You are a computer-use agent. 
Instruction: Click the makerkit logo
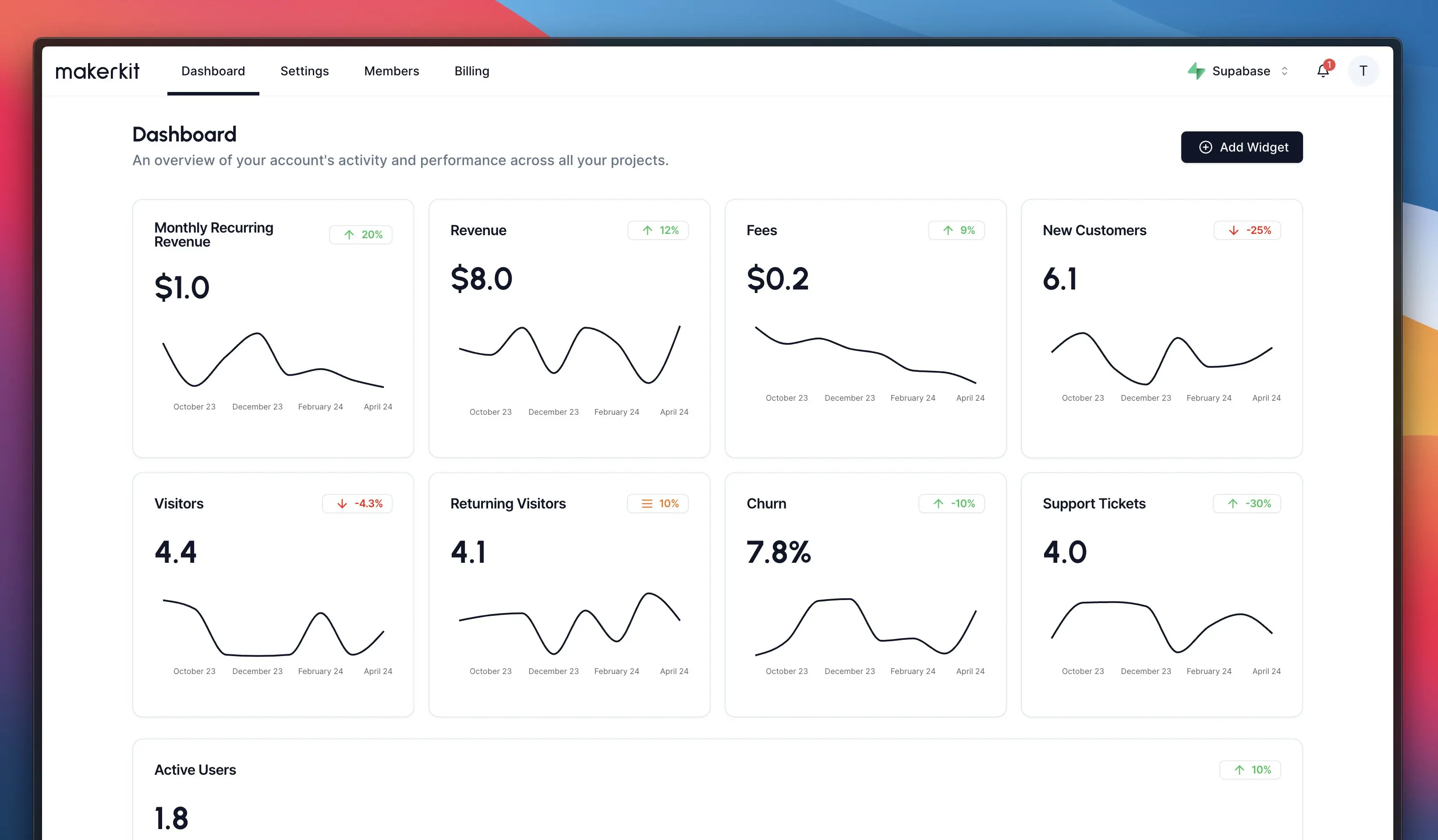tap(97, 71)
